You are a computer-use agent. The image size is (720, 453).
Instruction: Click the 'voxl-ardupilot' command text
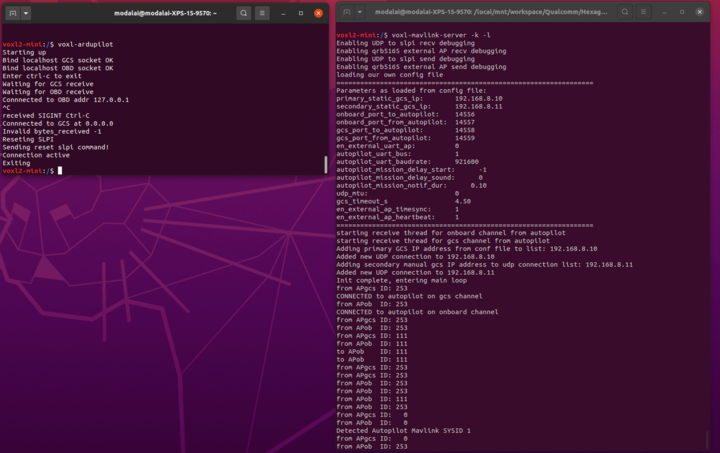(x=85, y=45)
